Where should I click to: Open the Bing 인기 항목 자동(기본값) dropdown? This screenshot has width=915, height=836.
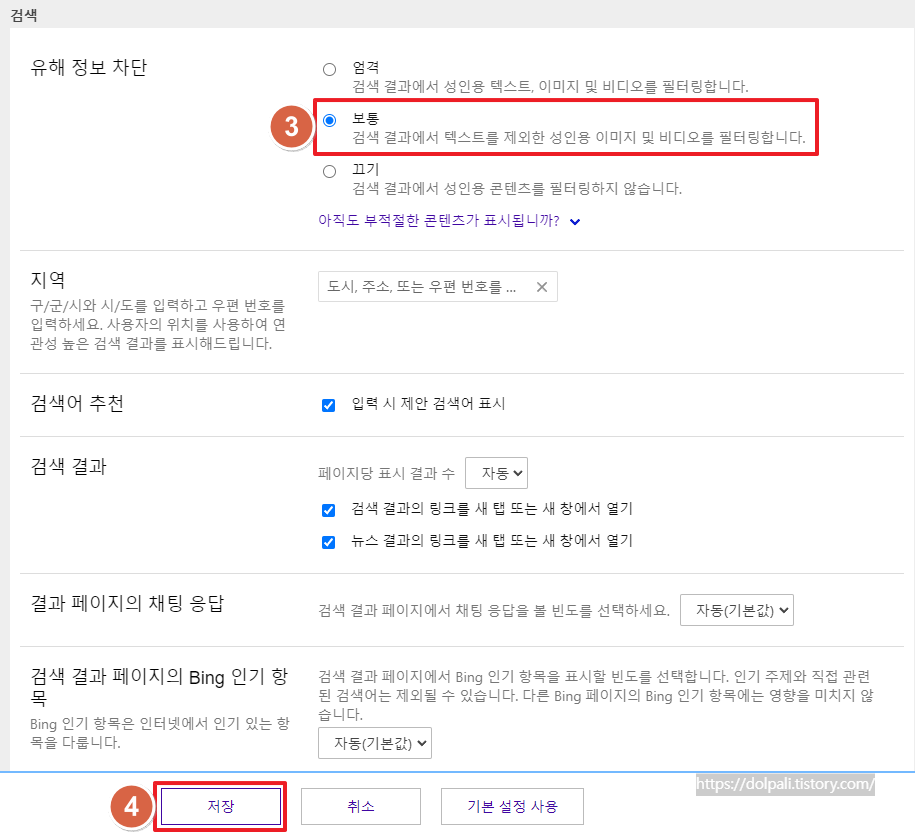point(374,743)
